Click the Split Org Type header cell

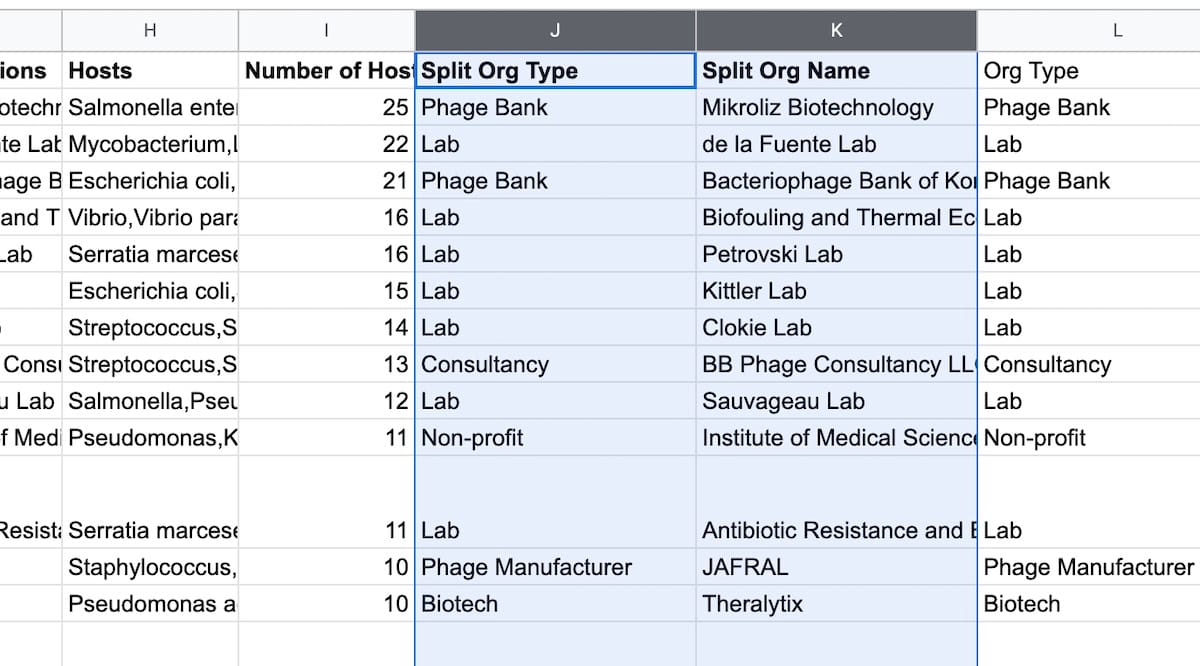click(x=555, y=70)
